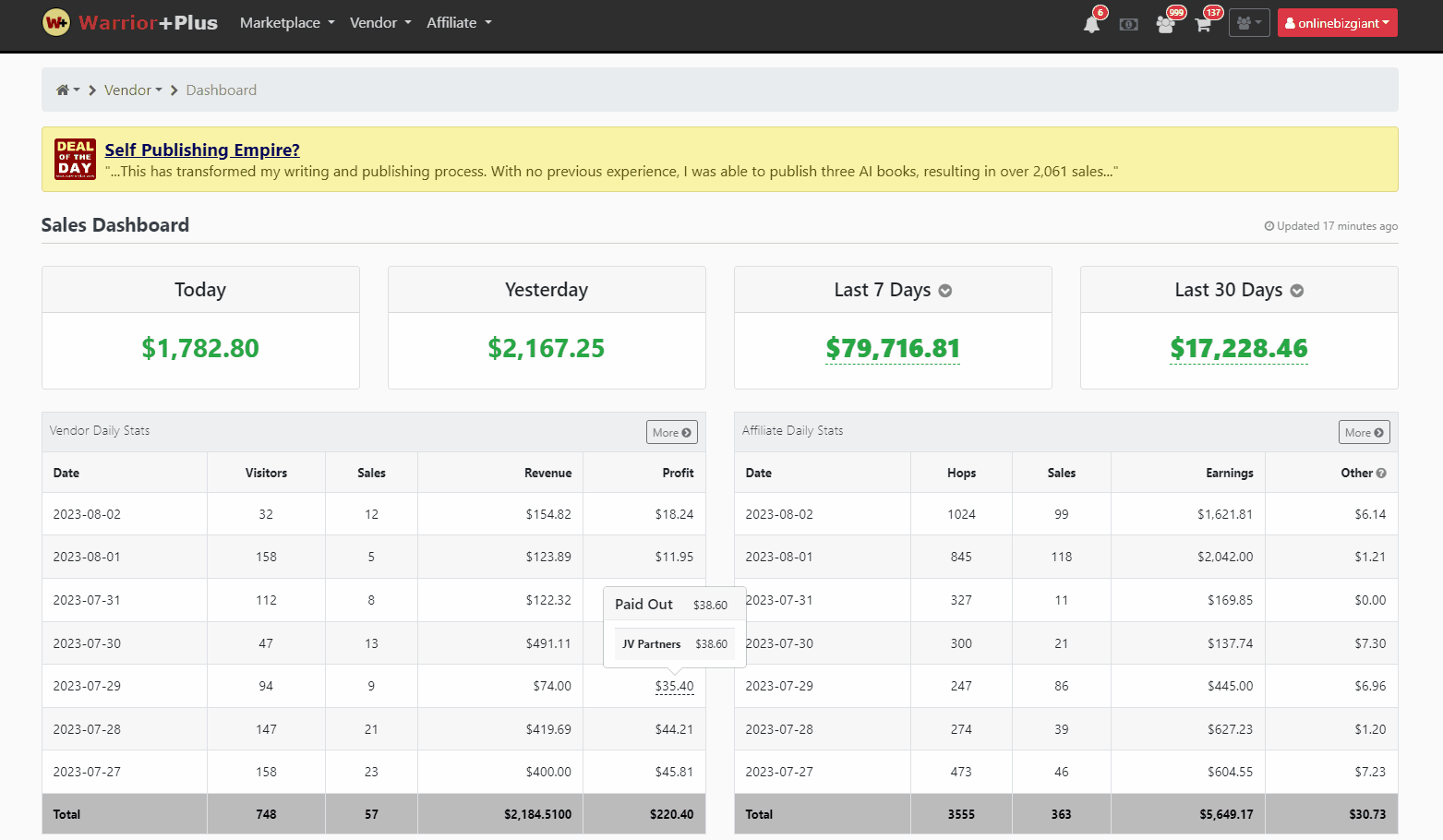Screen dimensions: 1443x840
Task: Click the home icon in breadcrumb
Action: pyautogui.click(x=63, y=90)
